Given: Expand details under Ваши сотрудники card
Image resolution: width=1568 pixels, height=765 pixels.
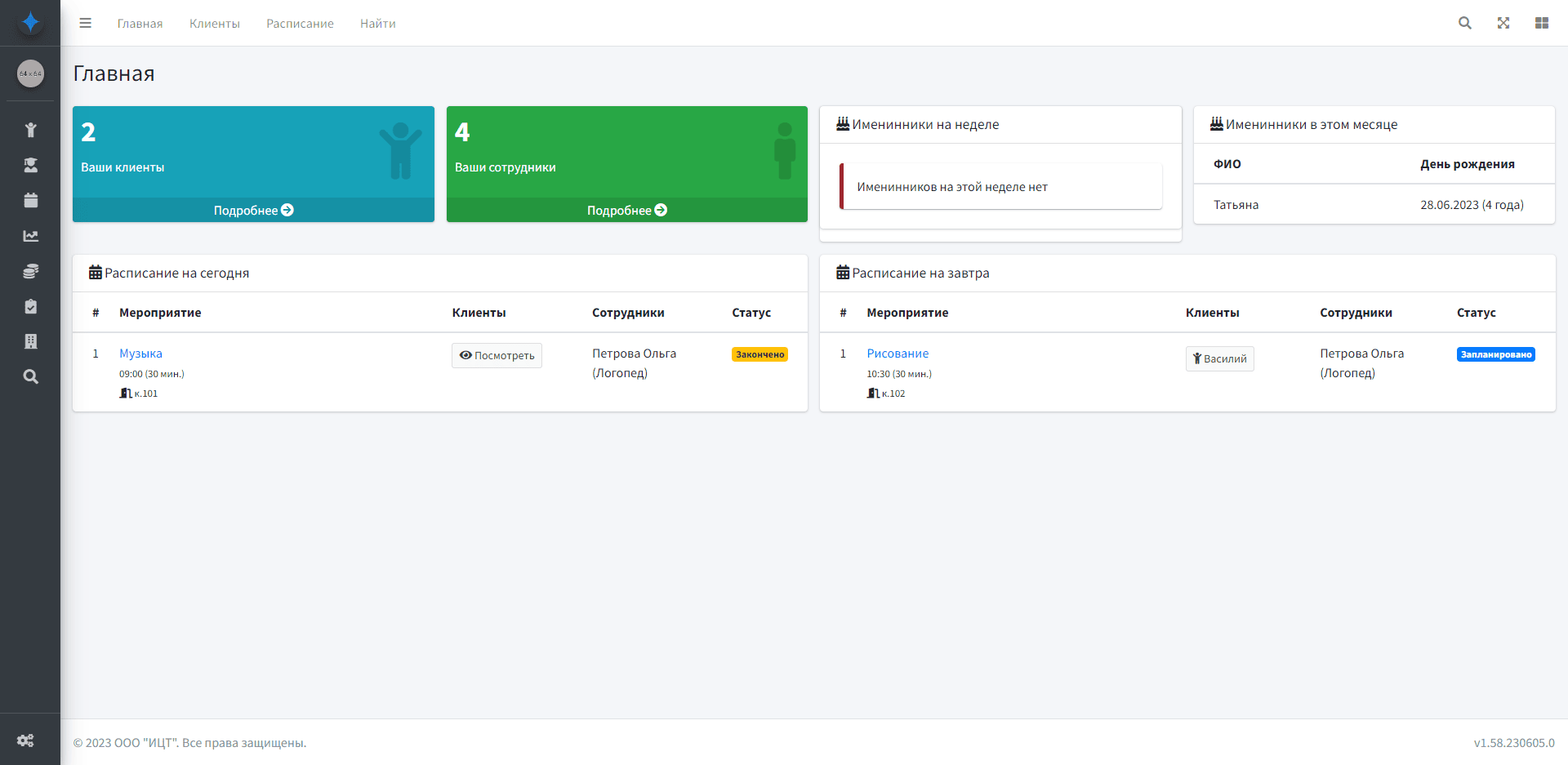Looking at the screenshot, I should [626, 211].
